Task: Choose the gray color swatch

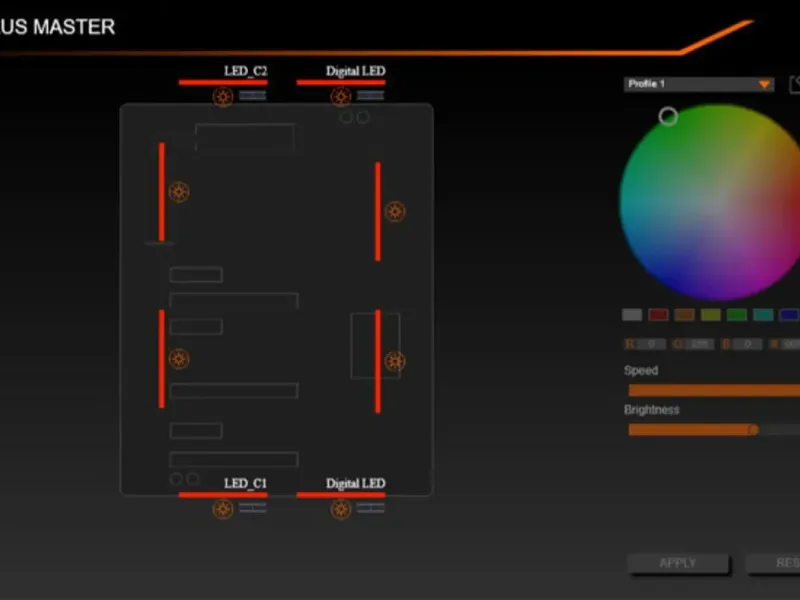Action: point(632,315)
